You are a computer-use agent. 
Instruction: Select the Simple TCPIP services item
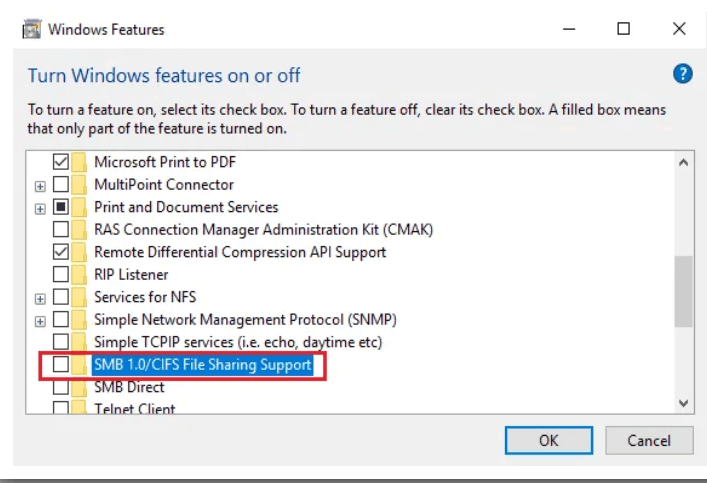point(238,342)
